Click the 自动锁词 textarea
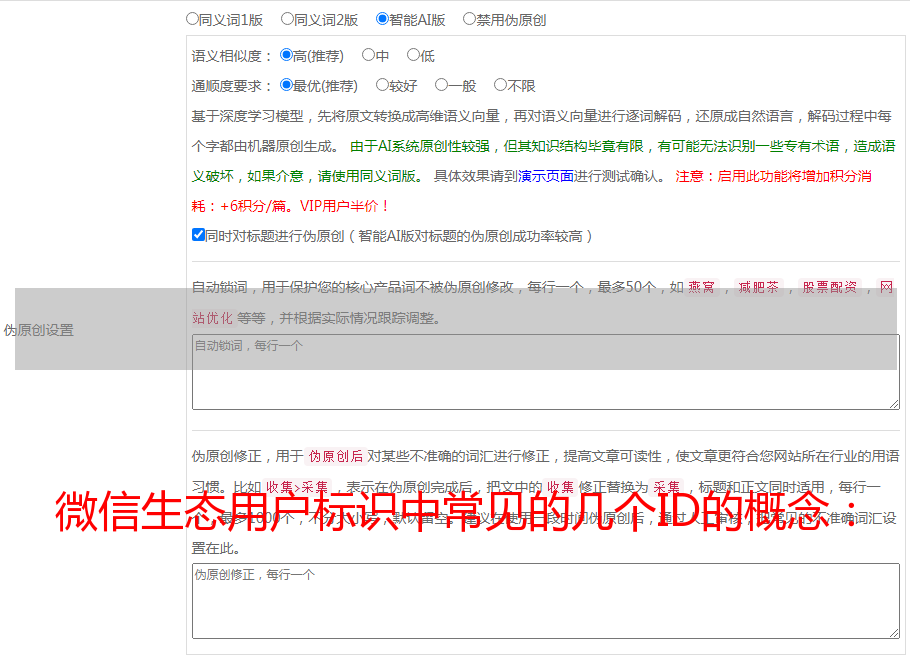 546,372
